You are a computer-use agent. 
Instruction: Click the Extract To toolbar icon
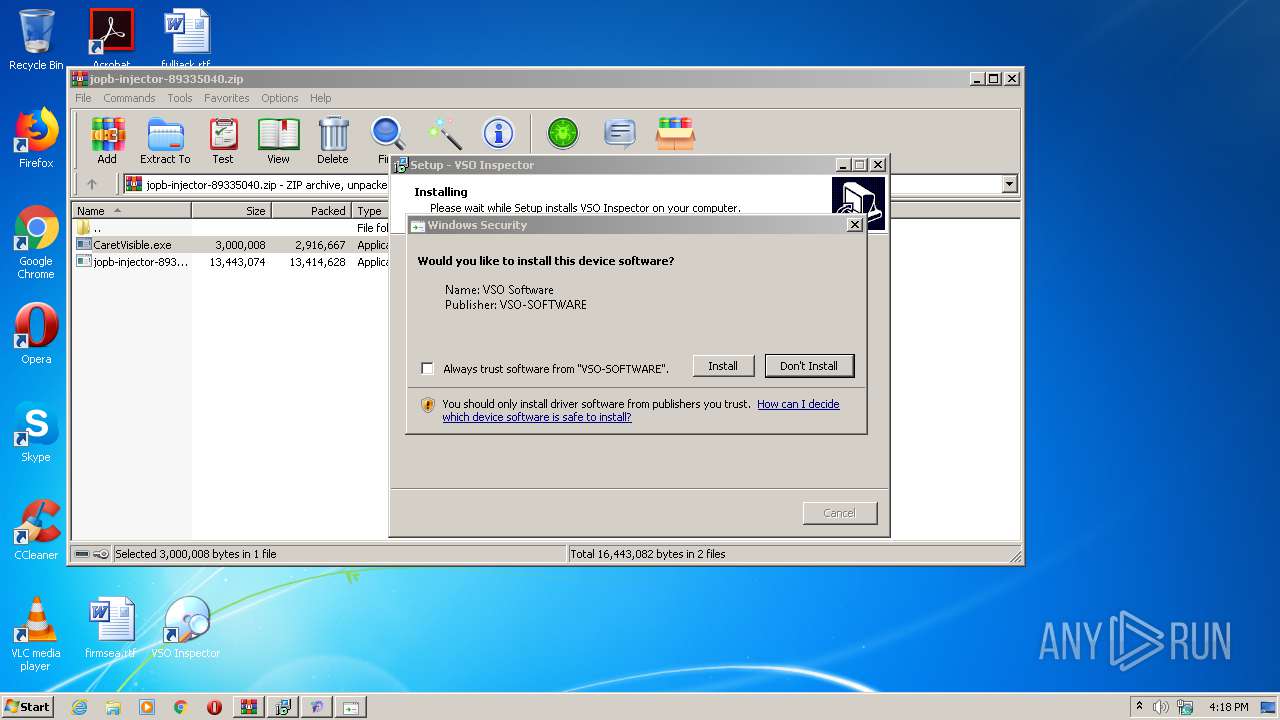[x=165, y=140]
